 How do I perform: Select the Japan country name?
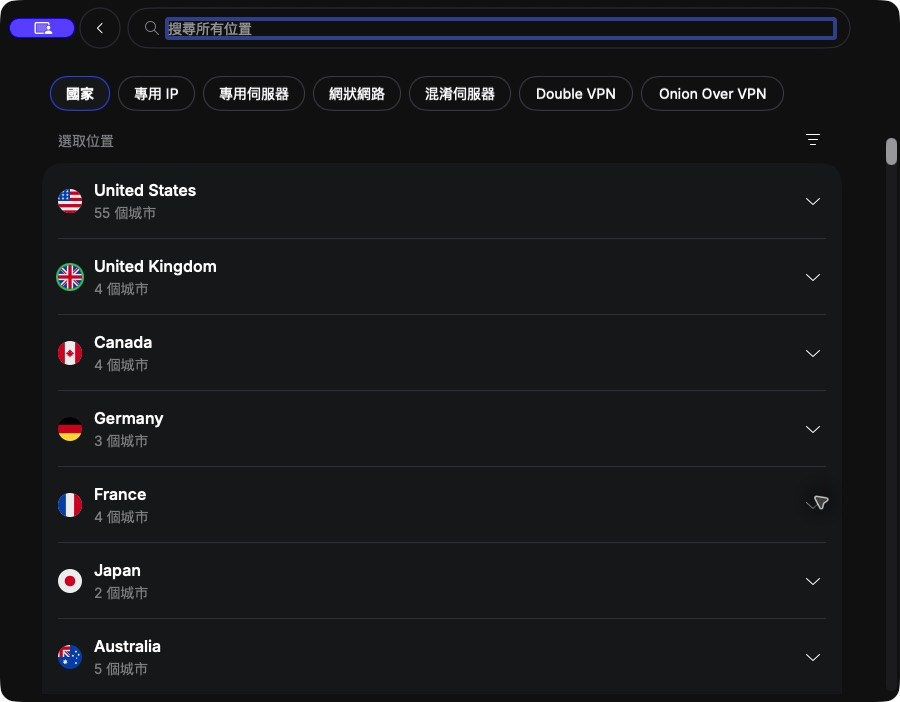click(118, 571)
